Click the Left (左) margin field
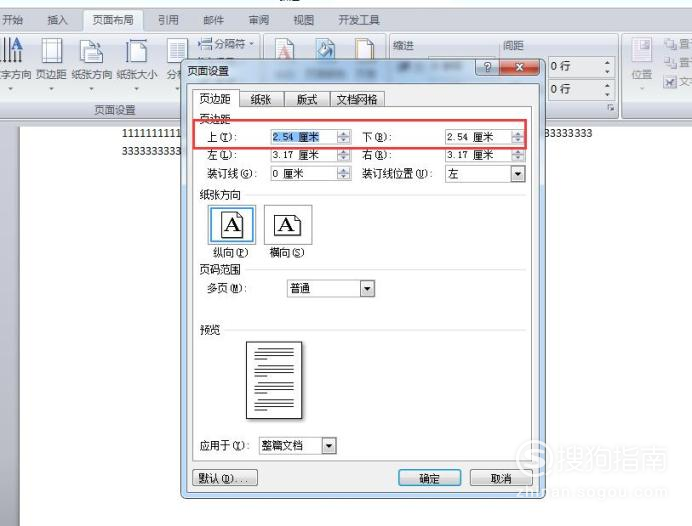Viewport: 692px width, 526px height. tap(304, 155)
